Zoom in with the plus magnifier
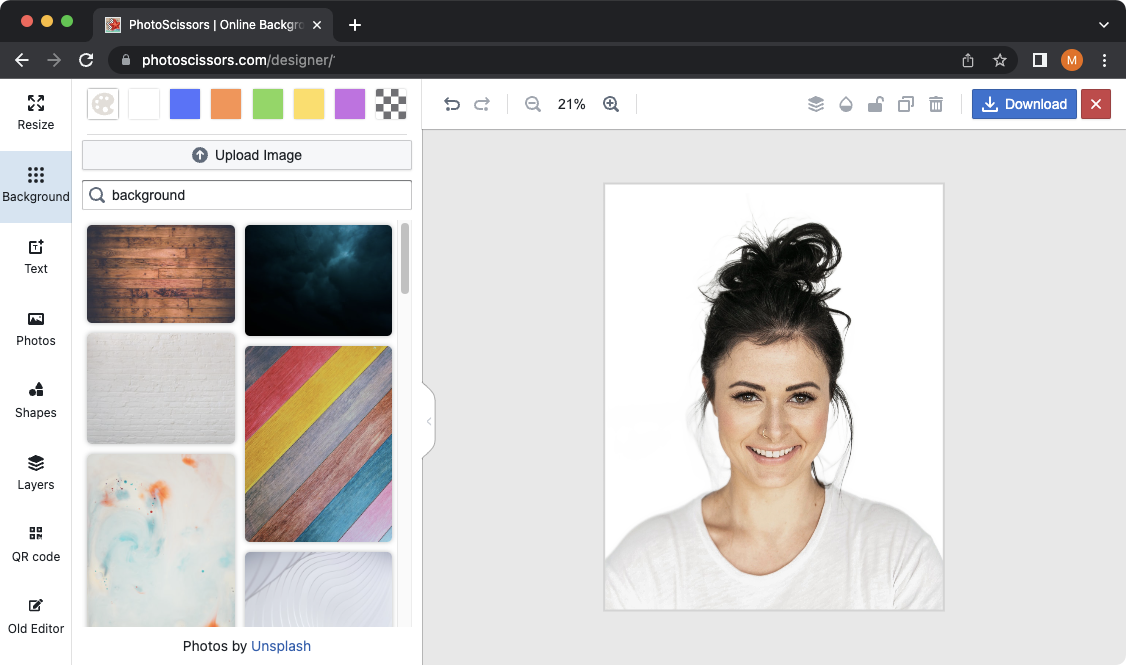The height and width of the screenshot is (665, 1126). tap(611, 104)
